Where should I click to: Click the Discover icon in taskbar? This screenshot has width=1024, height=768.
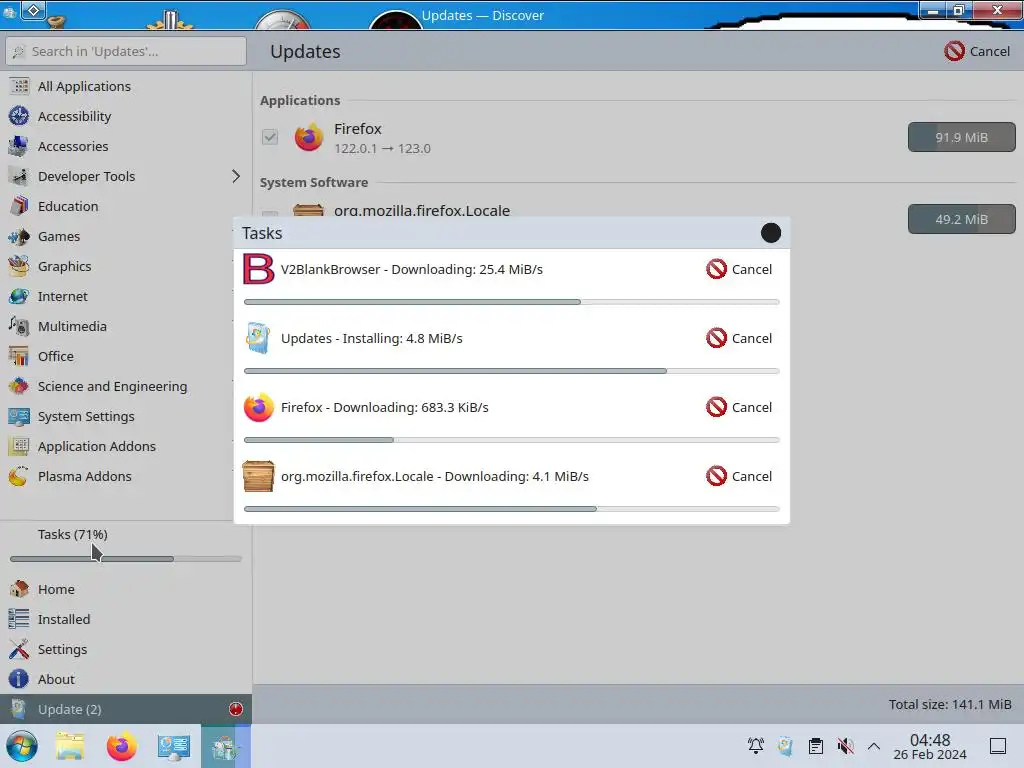click(x=225, y=746)
